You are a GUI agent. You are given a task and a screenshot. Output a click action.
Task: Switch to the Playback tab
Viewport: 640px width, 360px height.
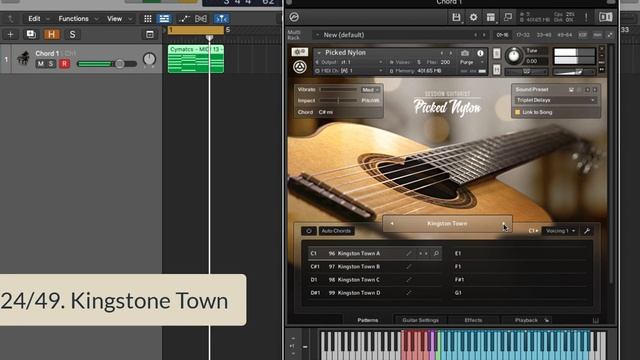[x=527, y=320]
